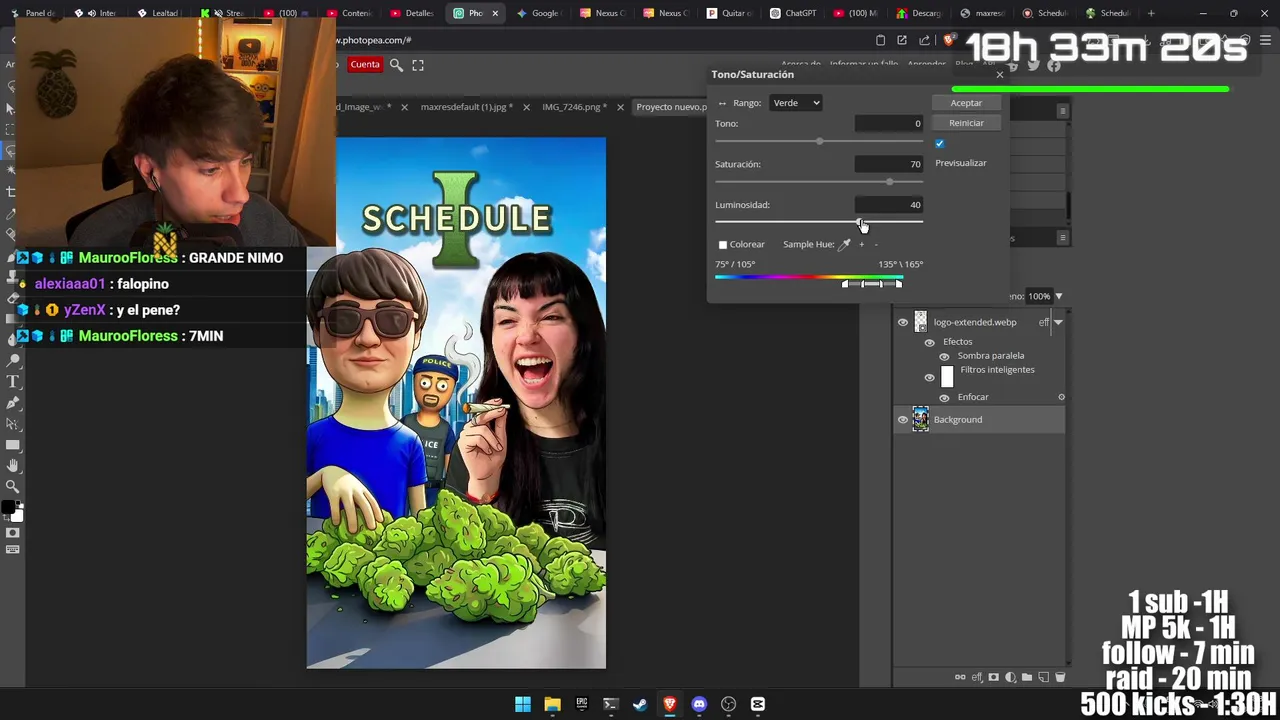Toggle visibility of Filtros inteligentes
Screen dimensions: 1280x720
[929, 377]
